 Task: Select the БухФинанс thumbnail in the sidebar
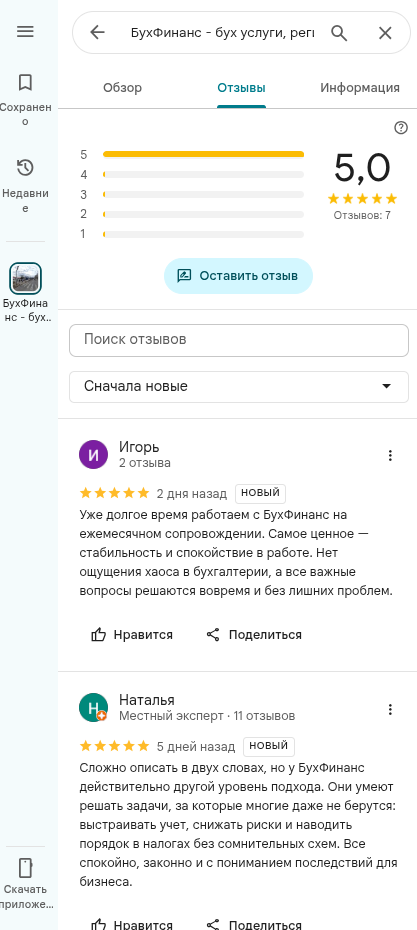(26, 278)
